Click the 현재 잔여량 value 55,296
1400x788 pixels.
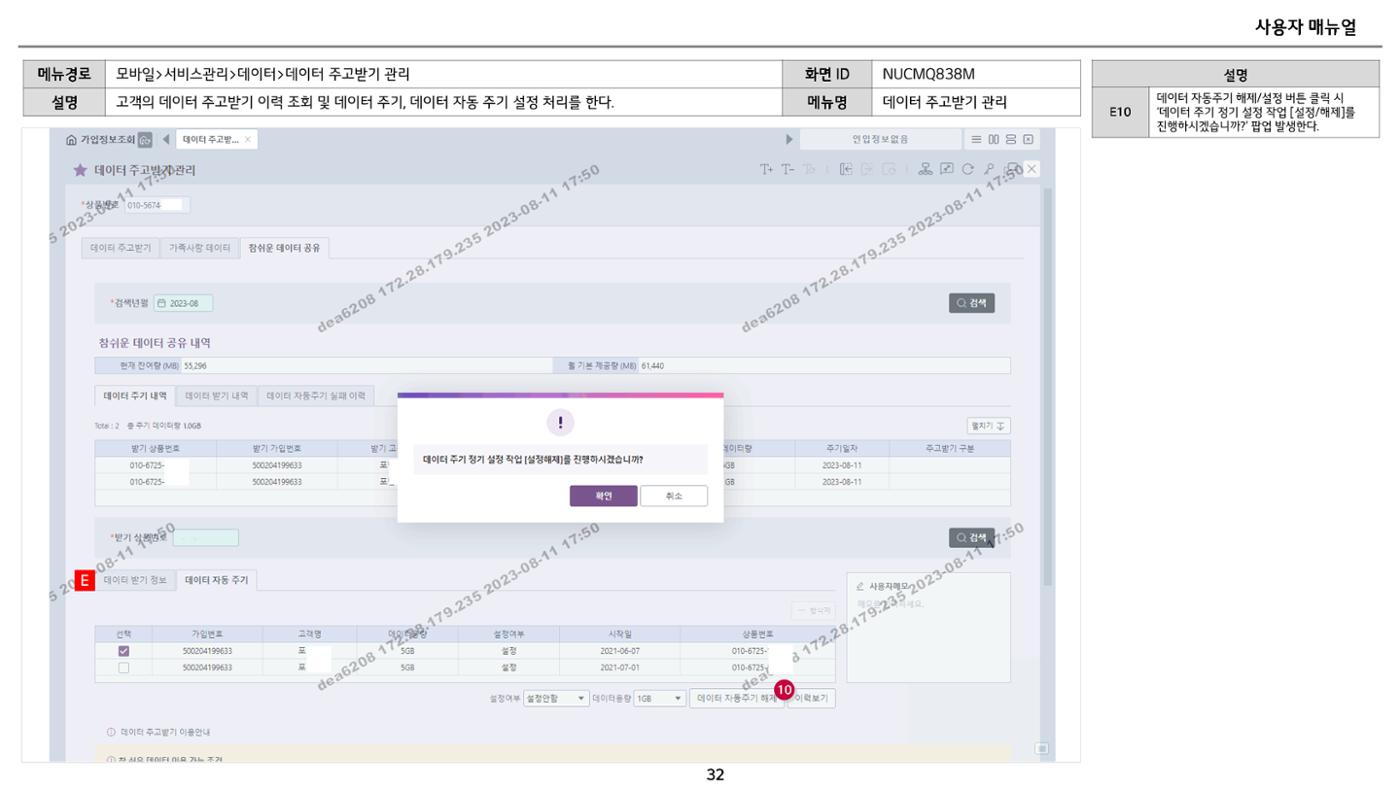click(195, 365)
